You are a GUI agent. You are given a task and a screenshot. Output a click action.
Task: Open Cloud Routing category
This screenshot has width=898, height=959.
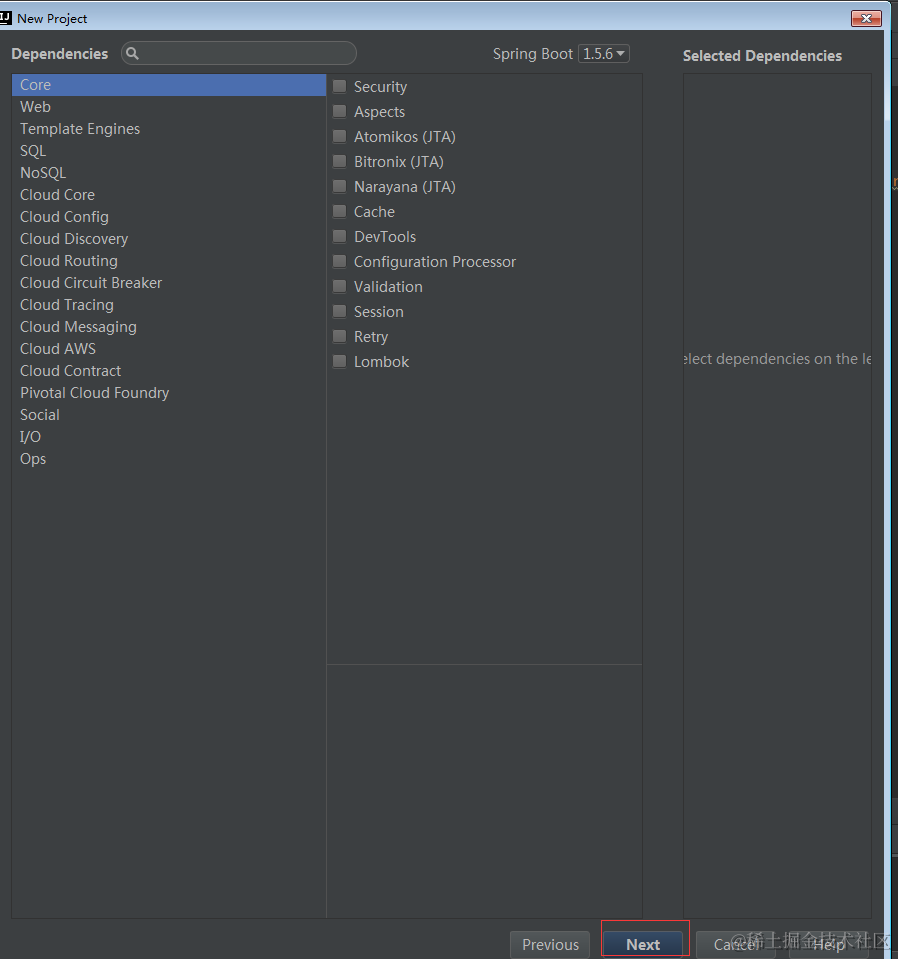click(x=169, y=261)
